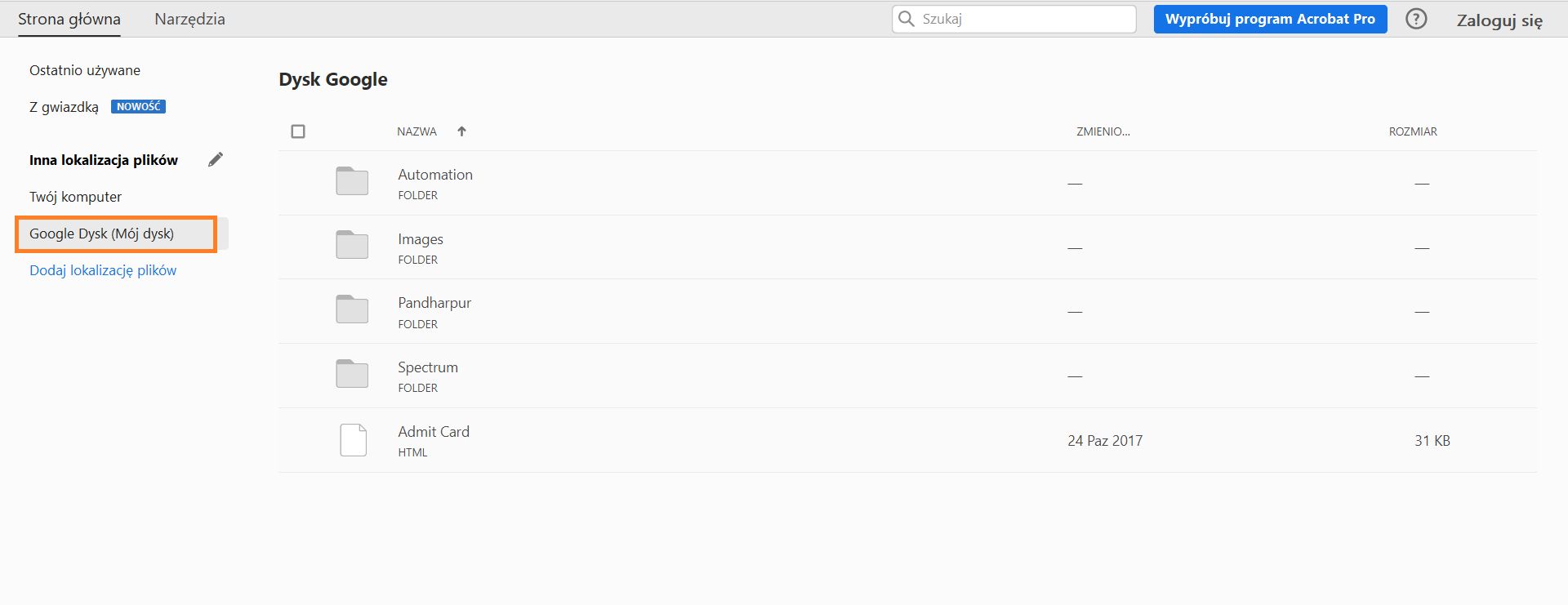Open Dodaj lokalizację plików
Viewport: 1568px width, 605px height.
pos(102,269)
